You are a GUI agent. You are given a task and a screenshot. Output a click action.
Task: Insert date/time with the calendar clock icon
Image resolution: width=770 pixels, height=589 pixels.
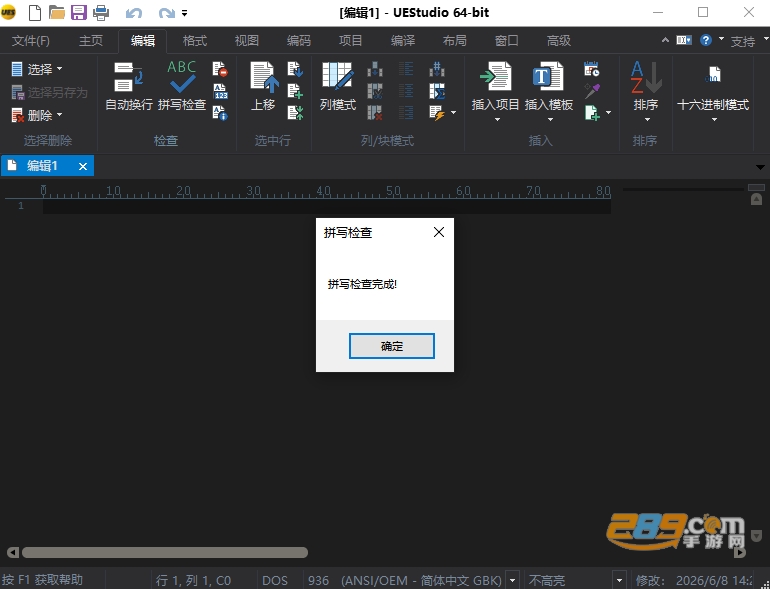(591, 69)
